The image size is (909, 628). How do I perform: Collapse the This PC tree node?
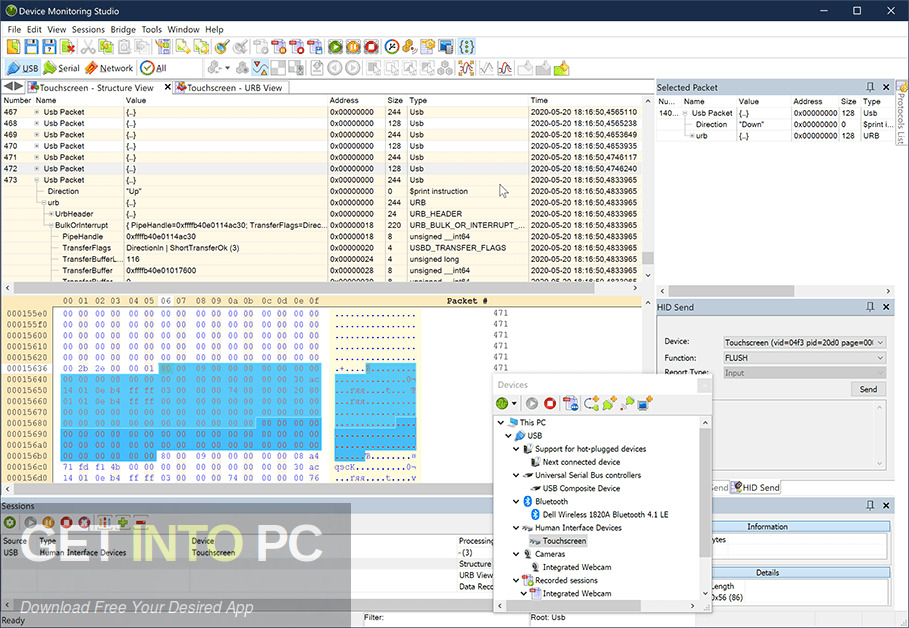click(501, 423)
